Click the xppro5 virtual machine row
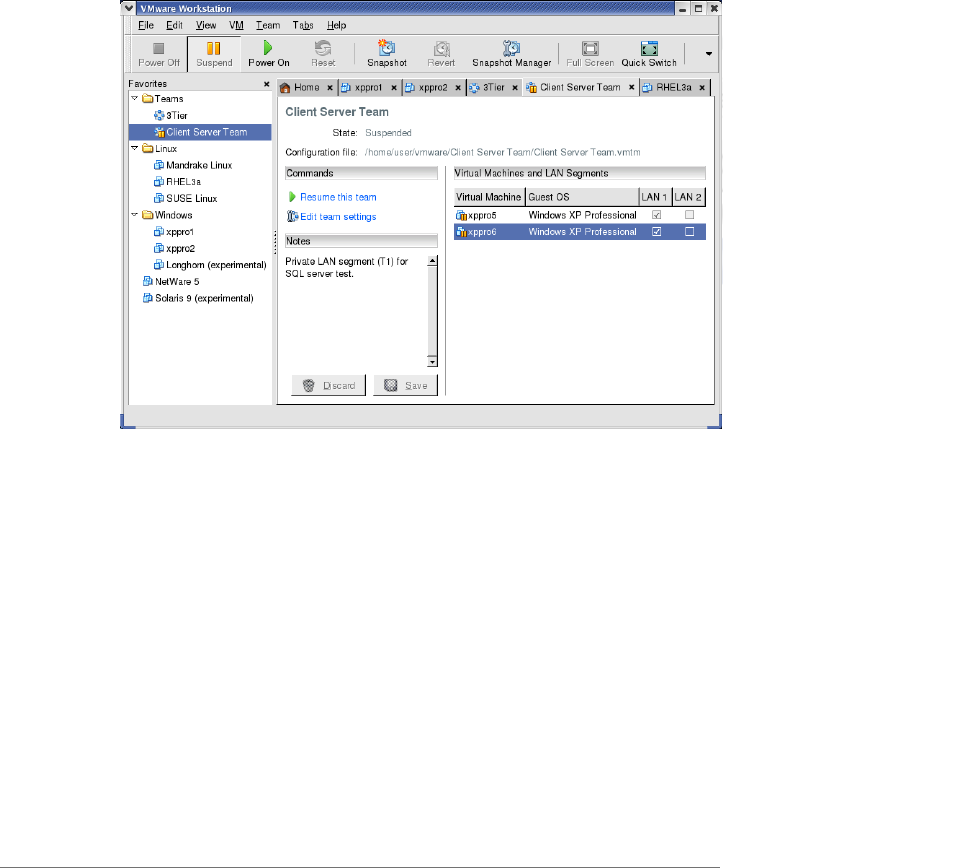This screenshot has width=976, height=868. 580,215
